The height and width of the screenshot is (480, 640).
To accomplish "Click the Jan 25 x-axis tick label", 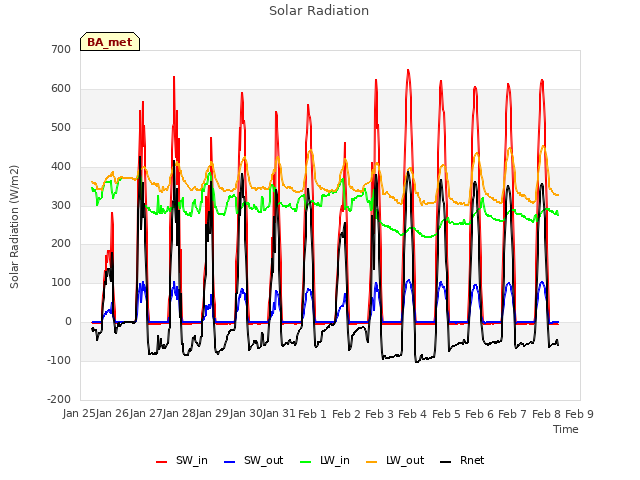I will click(x=79, y=414).
